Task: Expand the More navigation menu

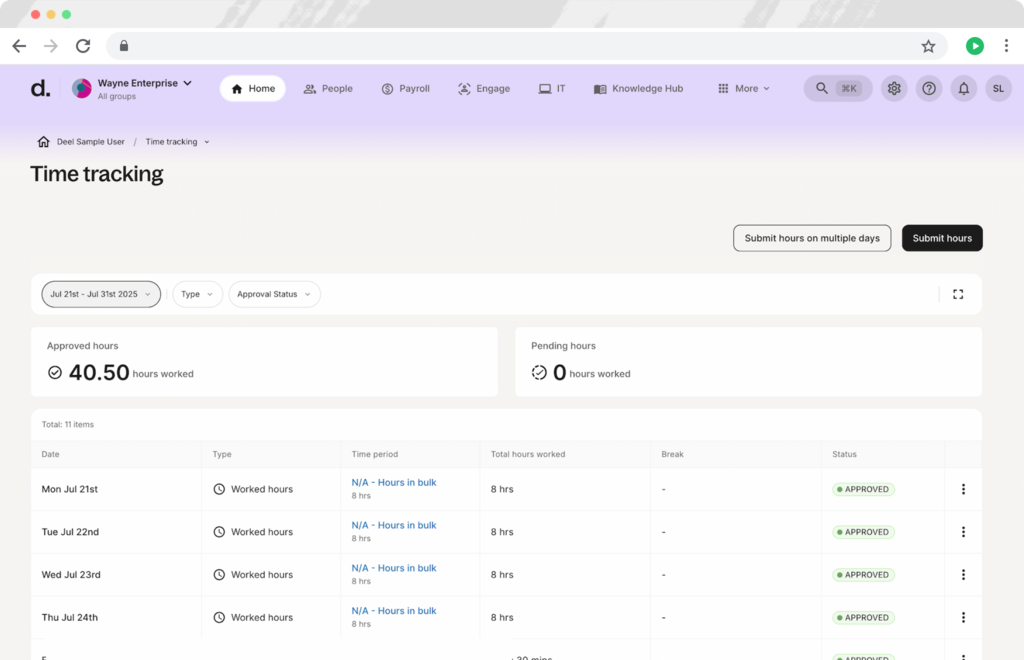Action: pyautogui.click(x=744, y=89)
